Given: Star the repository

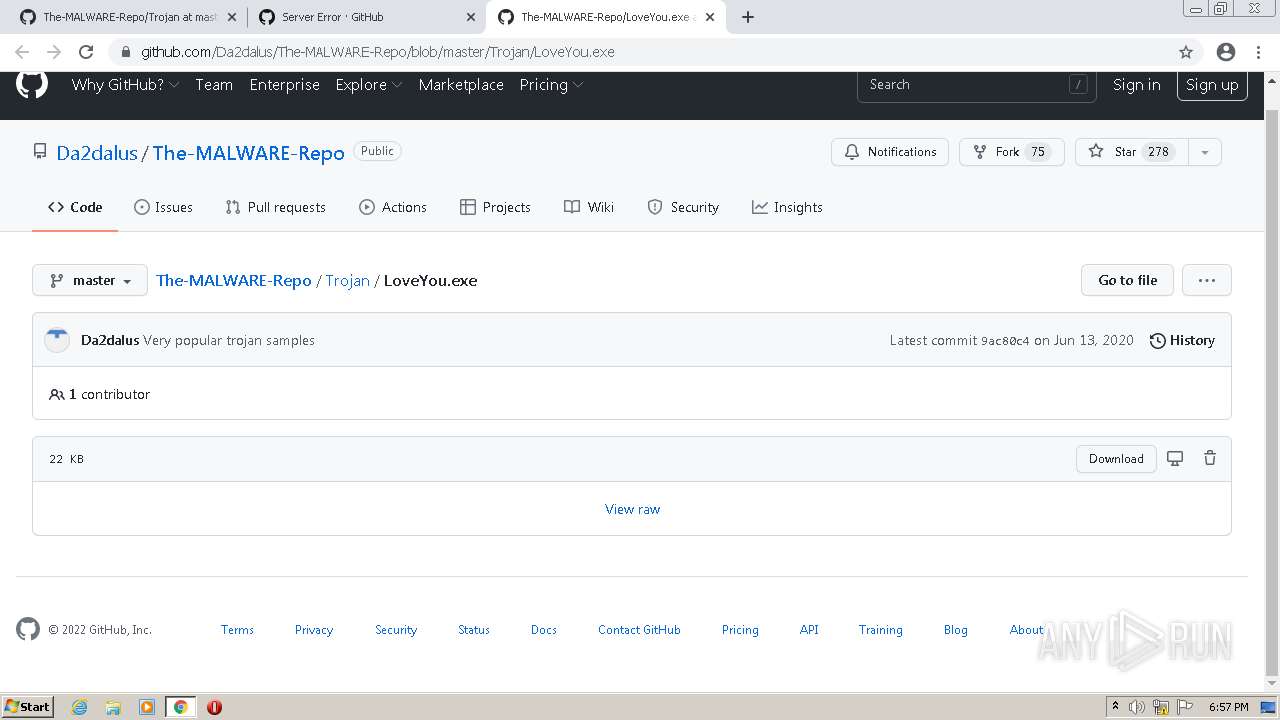Looking at the screenshot, I should pyautogui.click(x=1132, y=152).
